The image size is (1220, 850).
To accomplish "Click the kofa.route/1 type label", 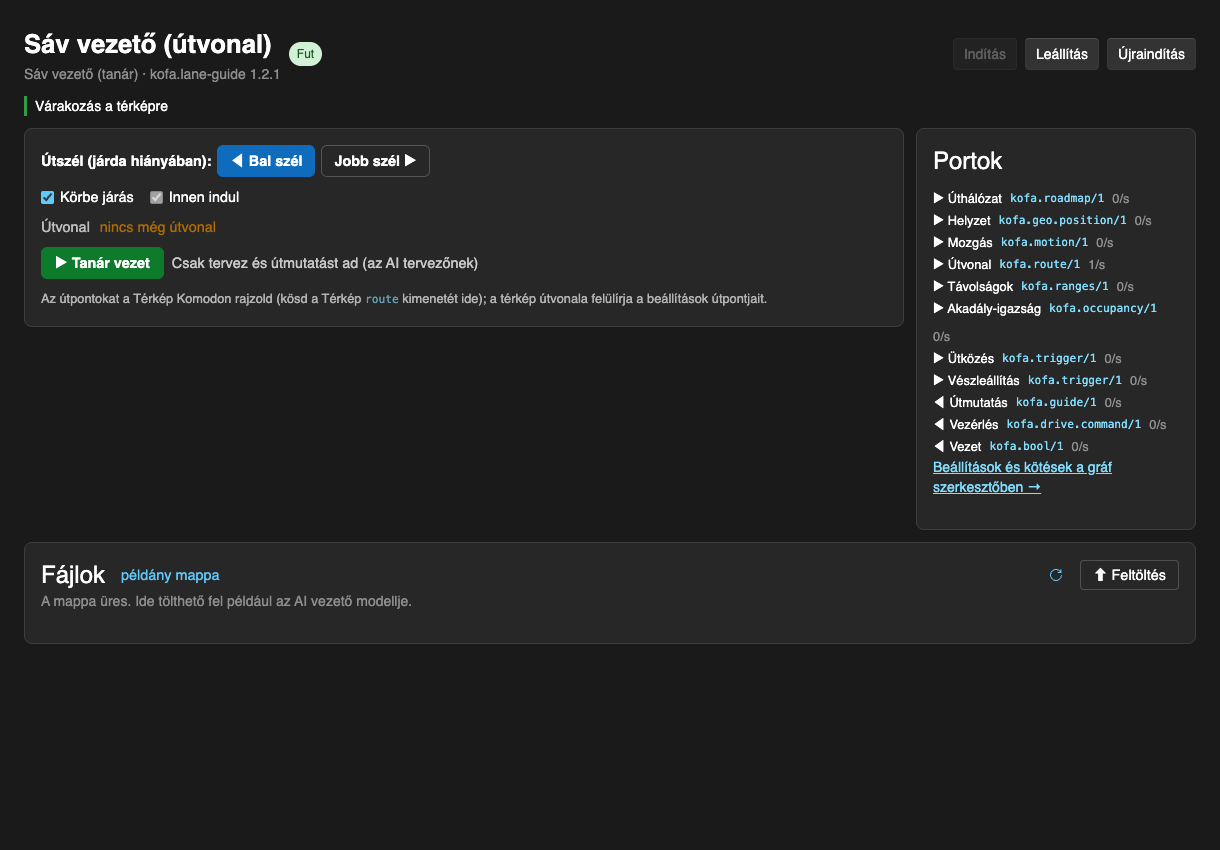I will point(1040,265).
